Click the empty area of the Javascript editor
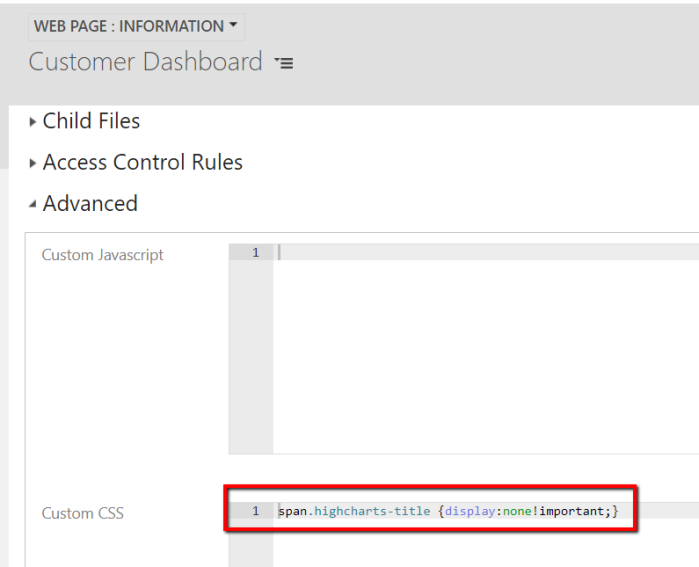Screen dimensions: 699x567 (x=480, y=360)
